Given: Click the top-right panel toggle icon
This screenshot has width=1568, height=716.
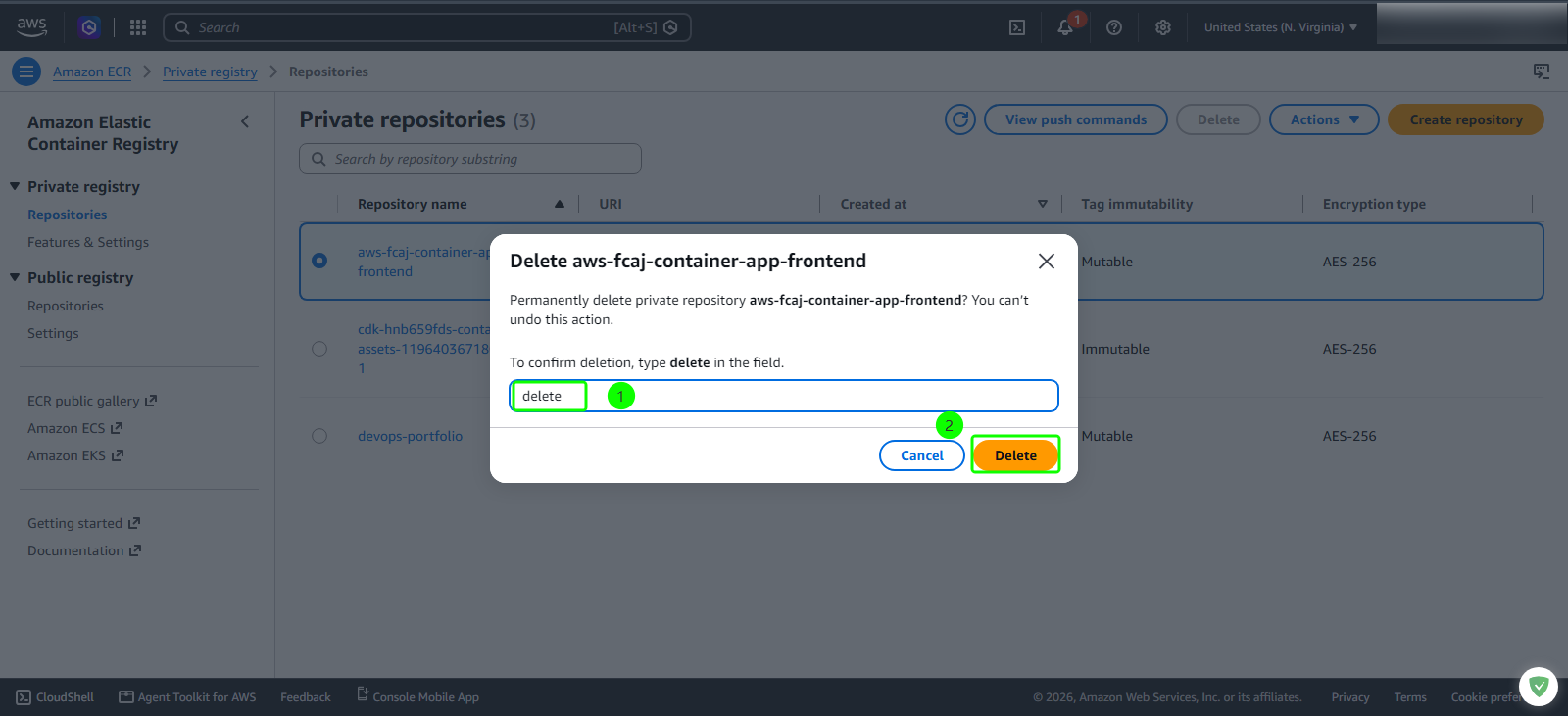Looking at the screenshot, I should pos(1542,72).
